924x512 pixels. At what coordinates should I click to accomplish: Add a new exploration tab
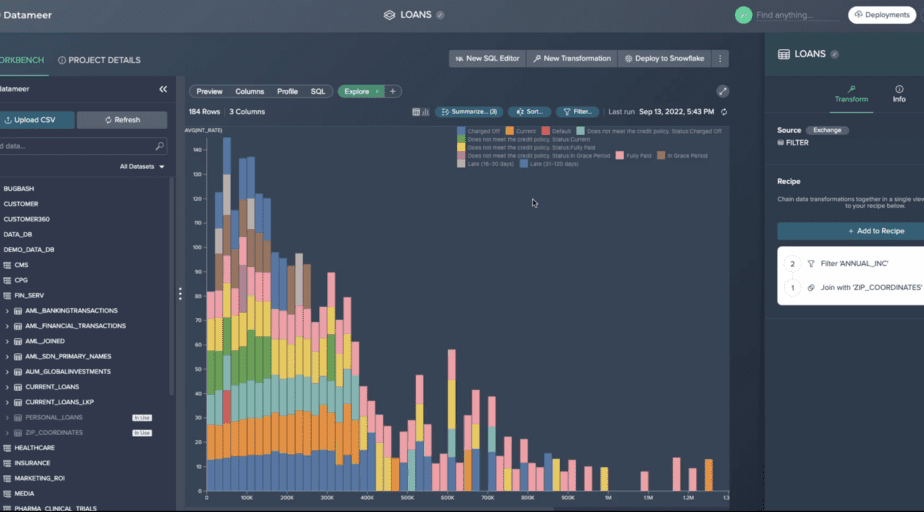coord(392,91)
